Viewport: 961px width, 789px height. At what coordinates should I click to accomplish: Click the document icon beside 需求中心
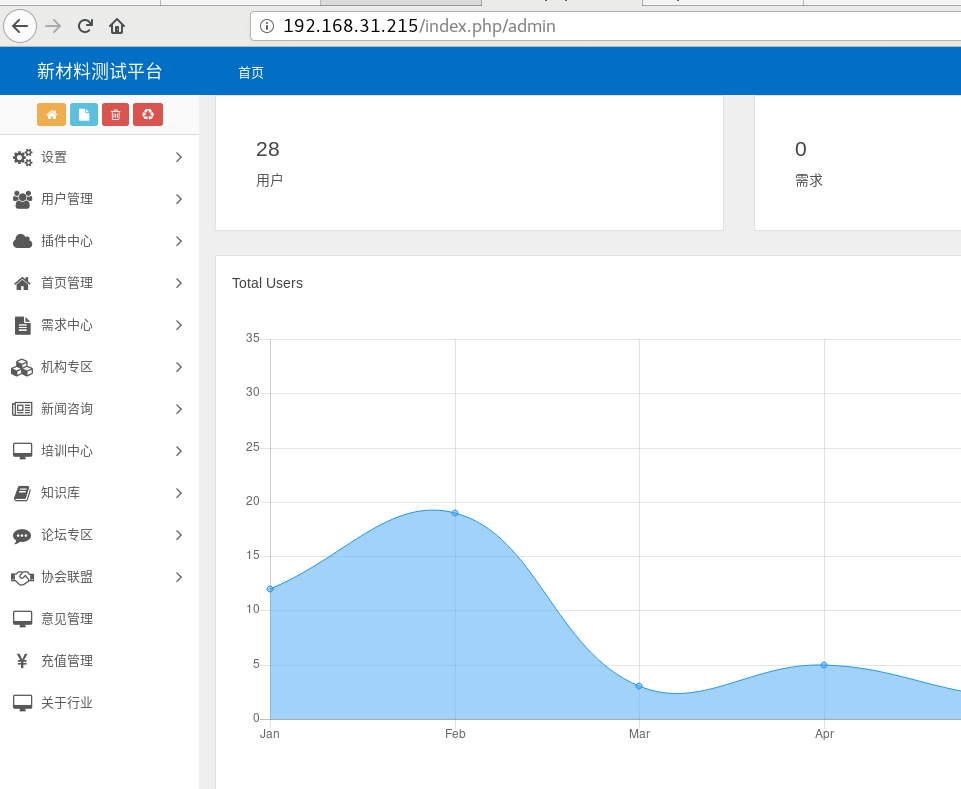tap(23, 326)
